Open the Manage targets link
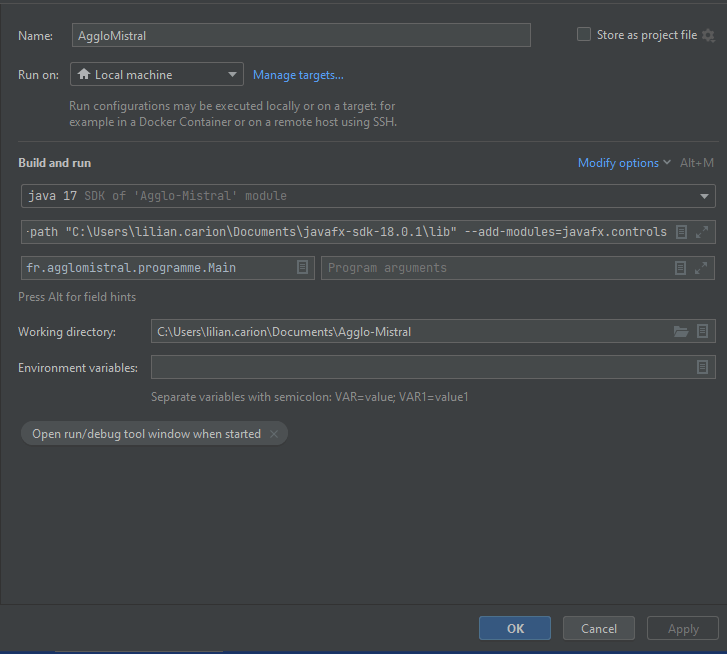The height and width of the screenshot is (654, 727). click(x=298, y=75)
